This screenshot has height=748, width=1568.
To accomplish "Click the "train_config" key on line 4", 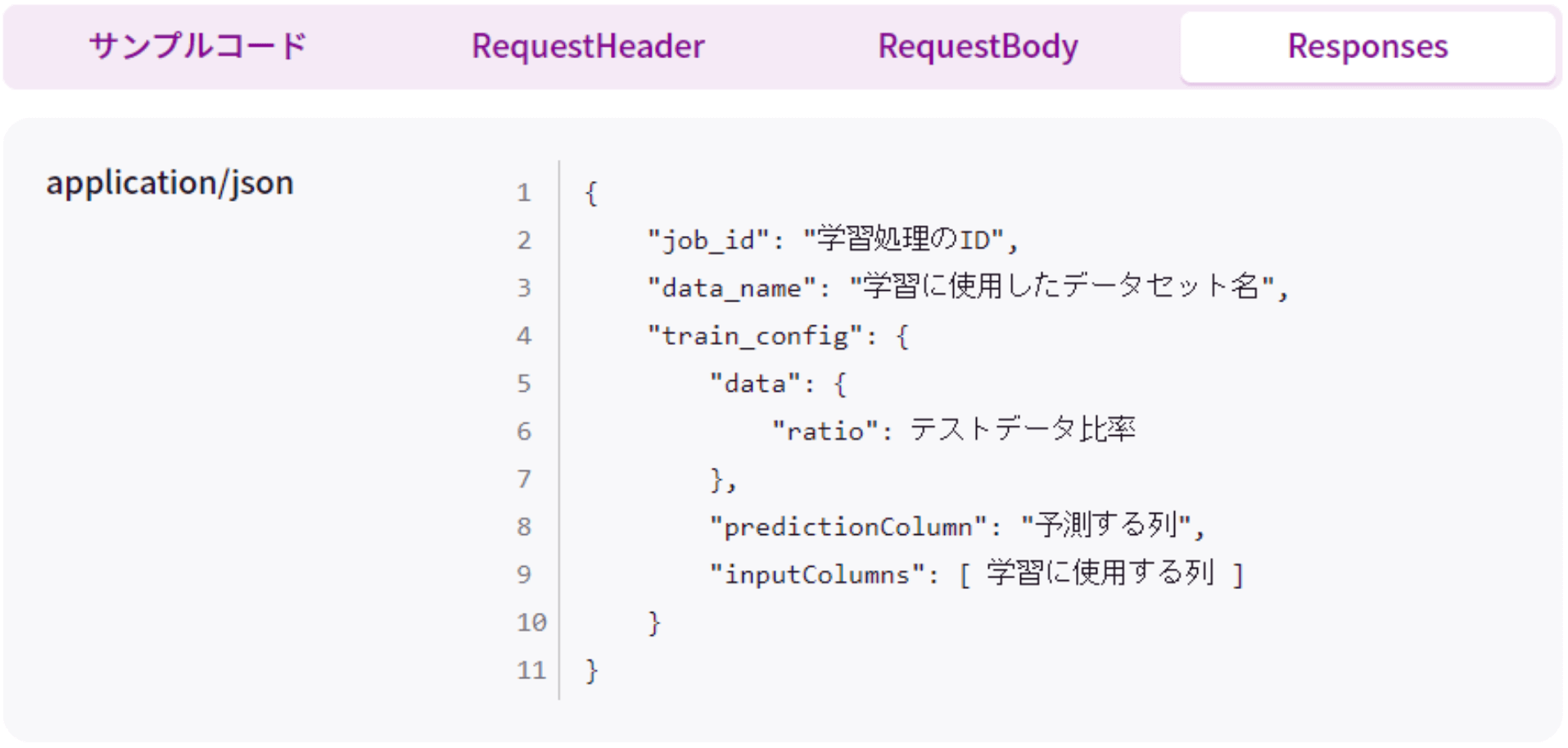I will [x=755, y=336].
